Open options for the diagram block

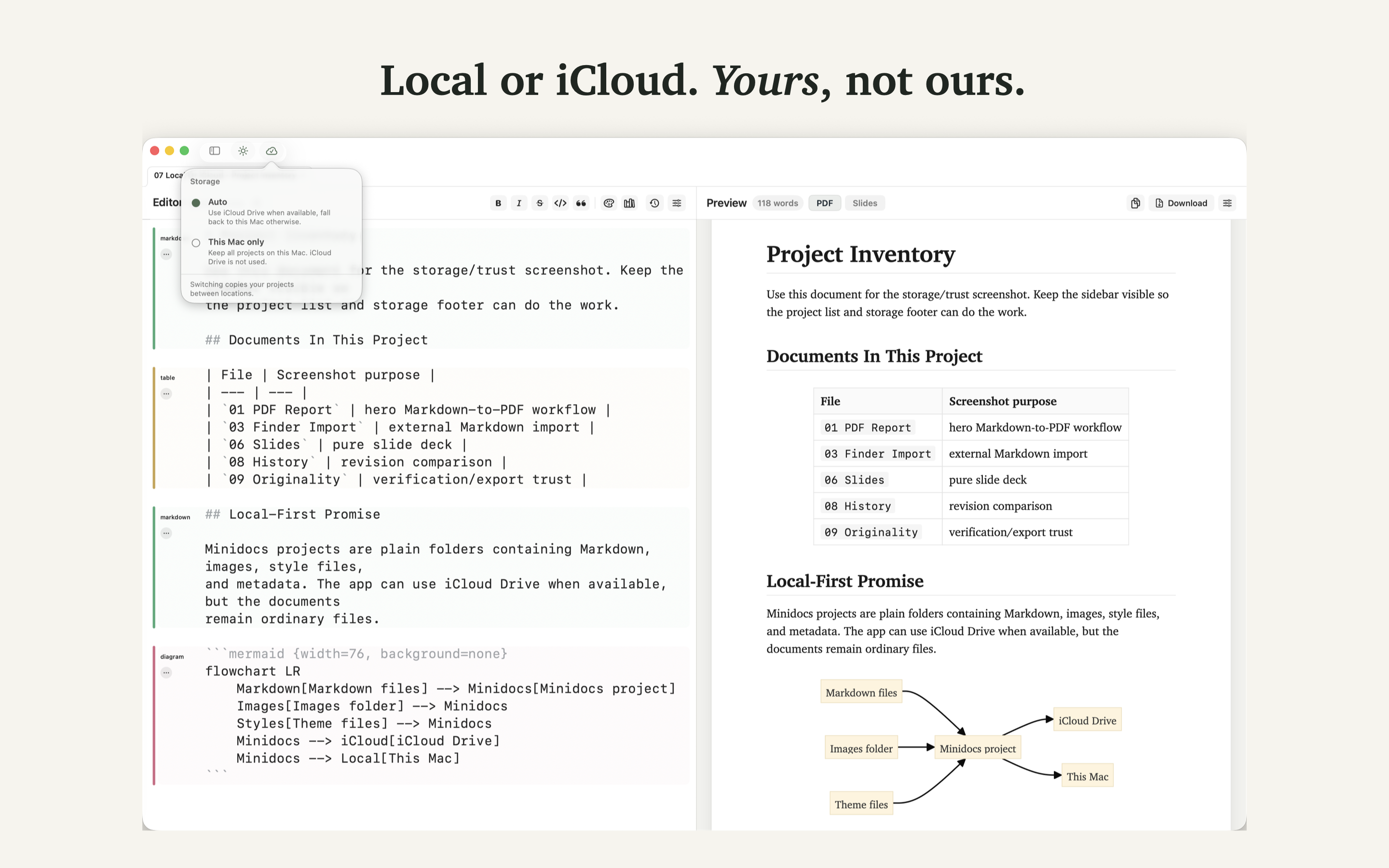166,673
